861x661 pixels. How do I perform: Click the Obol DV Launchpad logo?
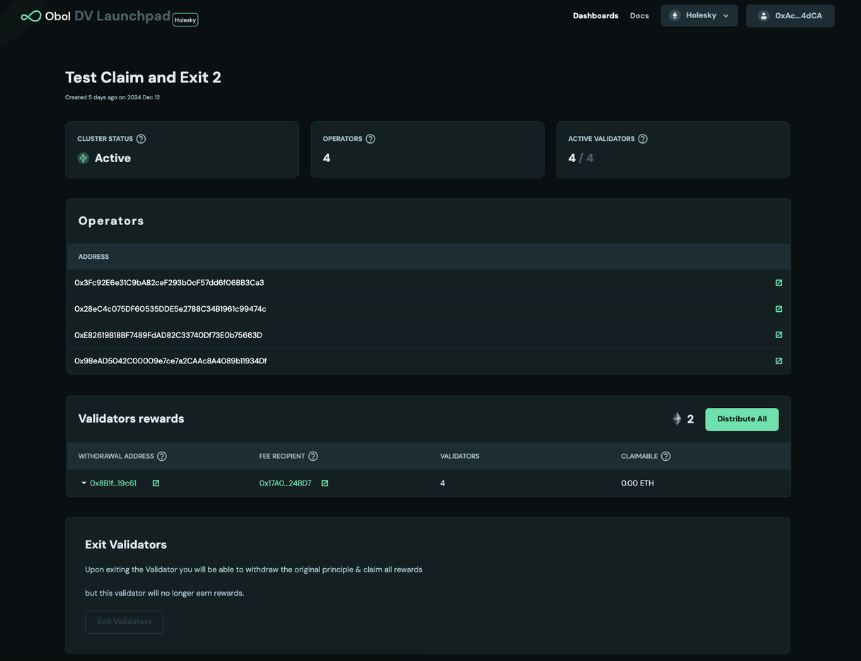click(x=95, y=16)
